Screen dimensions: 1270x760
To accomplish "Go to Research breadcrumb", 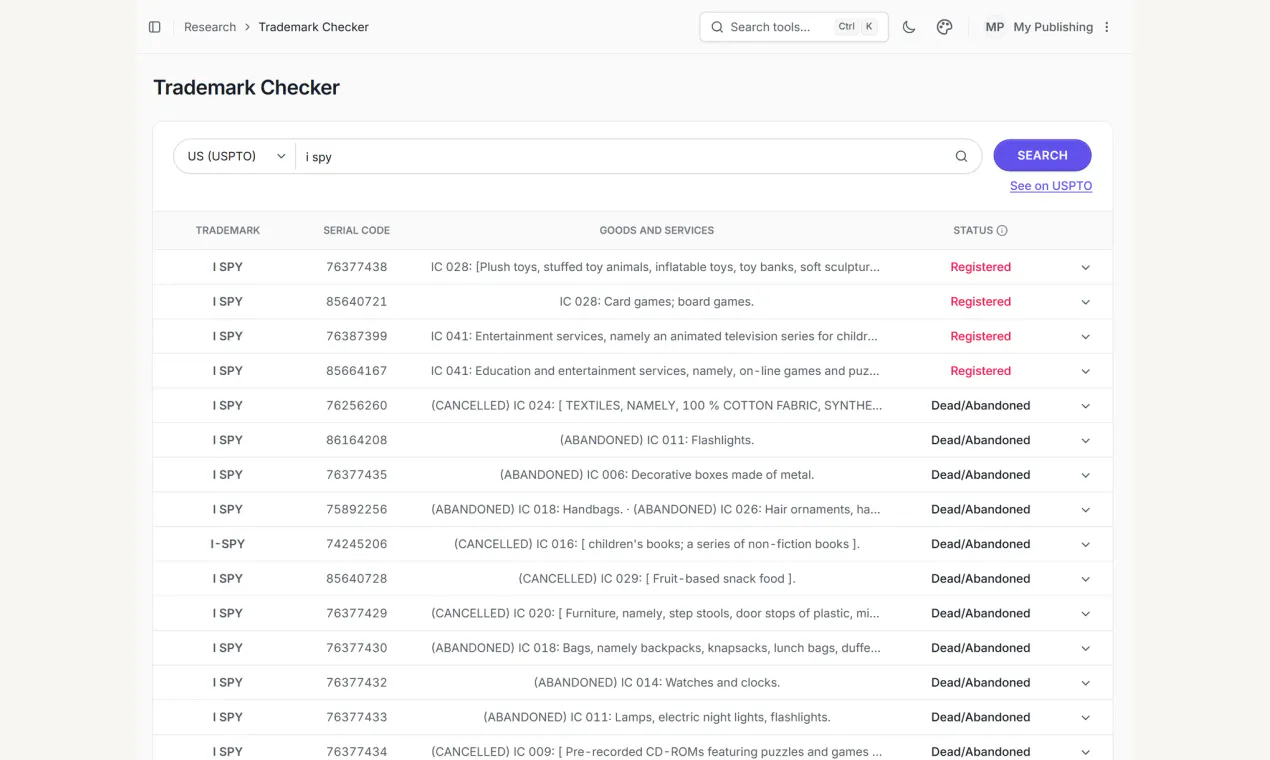I will (x=210, y=27).
